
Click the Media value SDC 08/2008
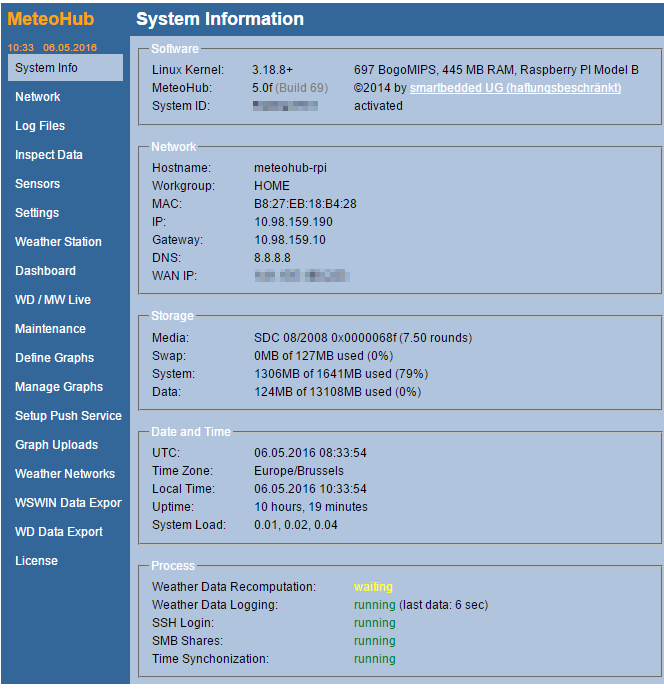363,337
